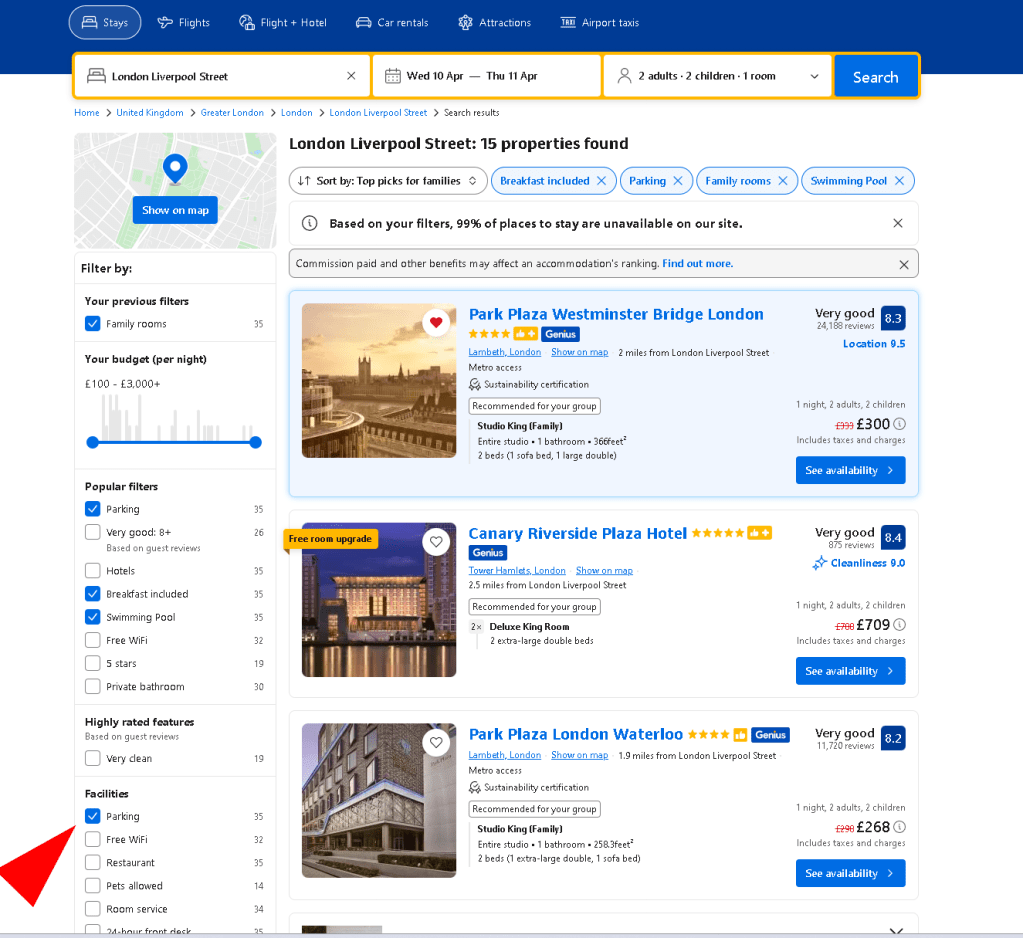Screen dimensions: 1023x938
Task: Uncheck Family rooms in previous filters
Action: point(93,324)
